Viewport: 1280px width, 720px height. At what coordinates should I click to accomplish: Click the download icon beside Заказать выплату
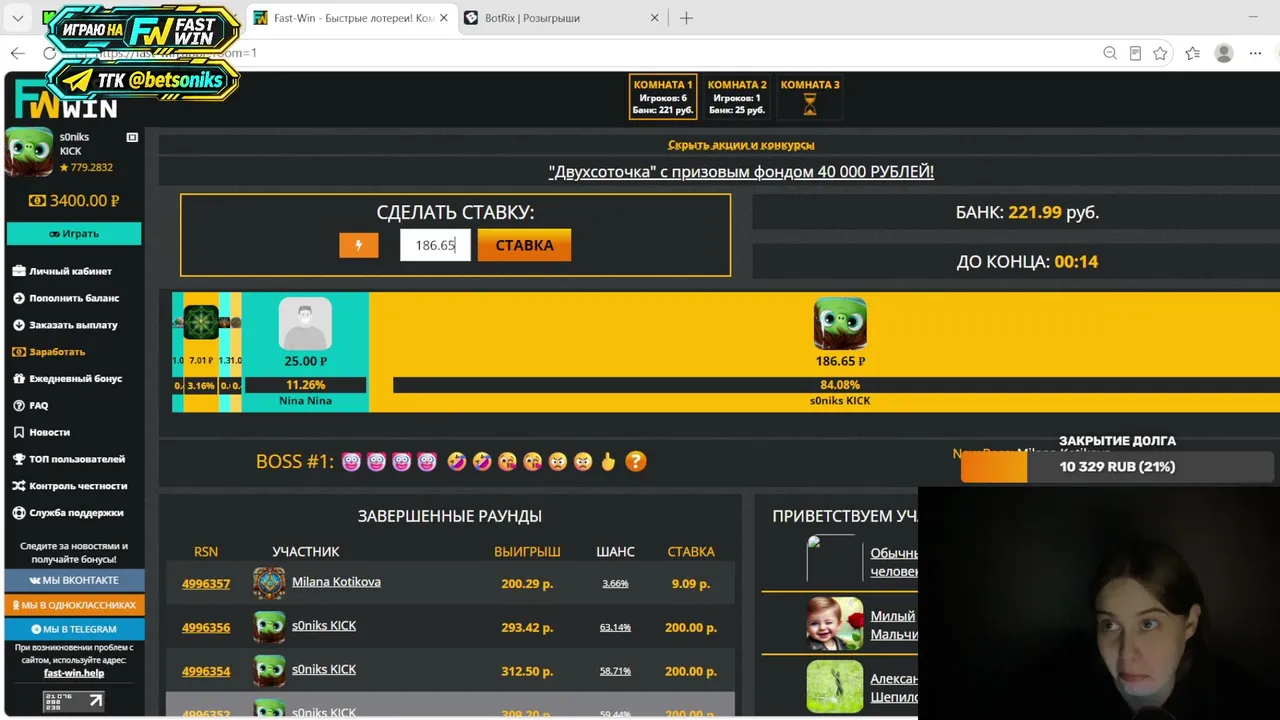click(x=19, y=325)
